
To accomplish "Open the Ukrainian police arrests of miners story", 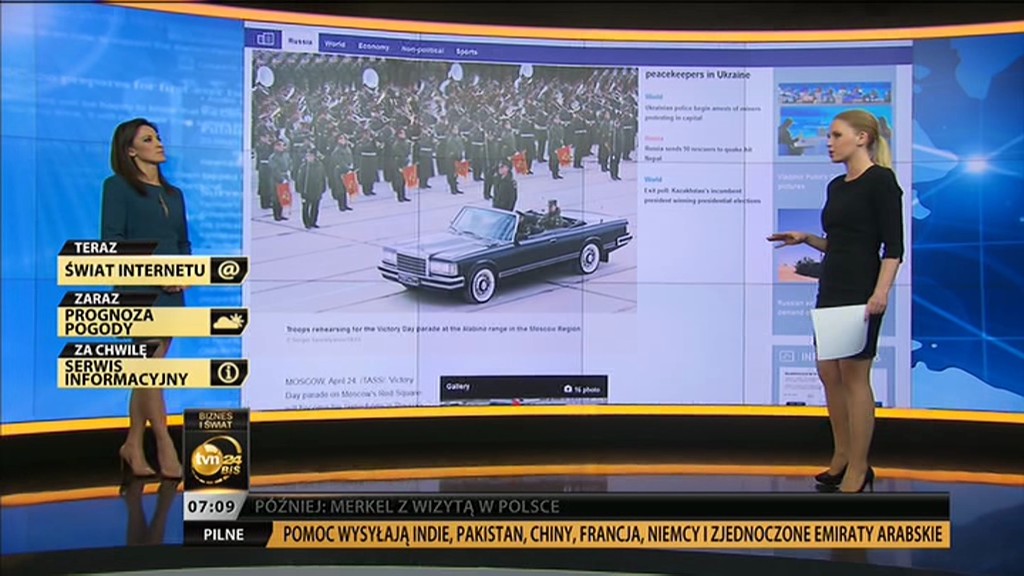I will point(702,113).
